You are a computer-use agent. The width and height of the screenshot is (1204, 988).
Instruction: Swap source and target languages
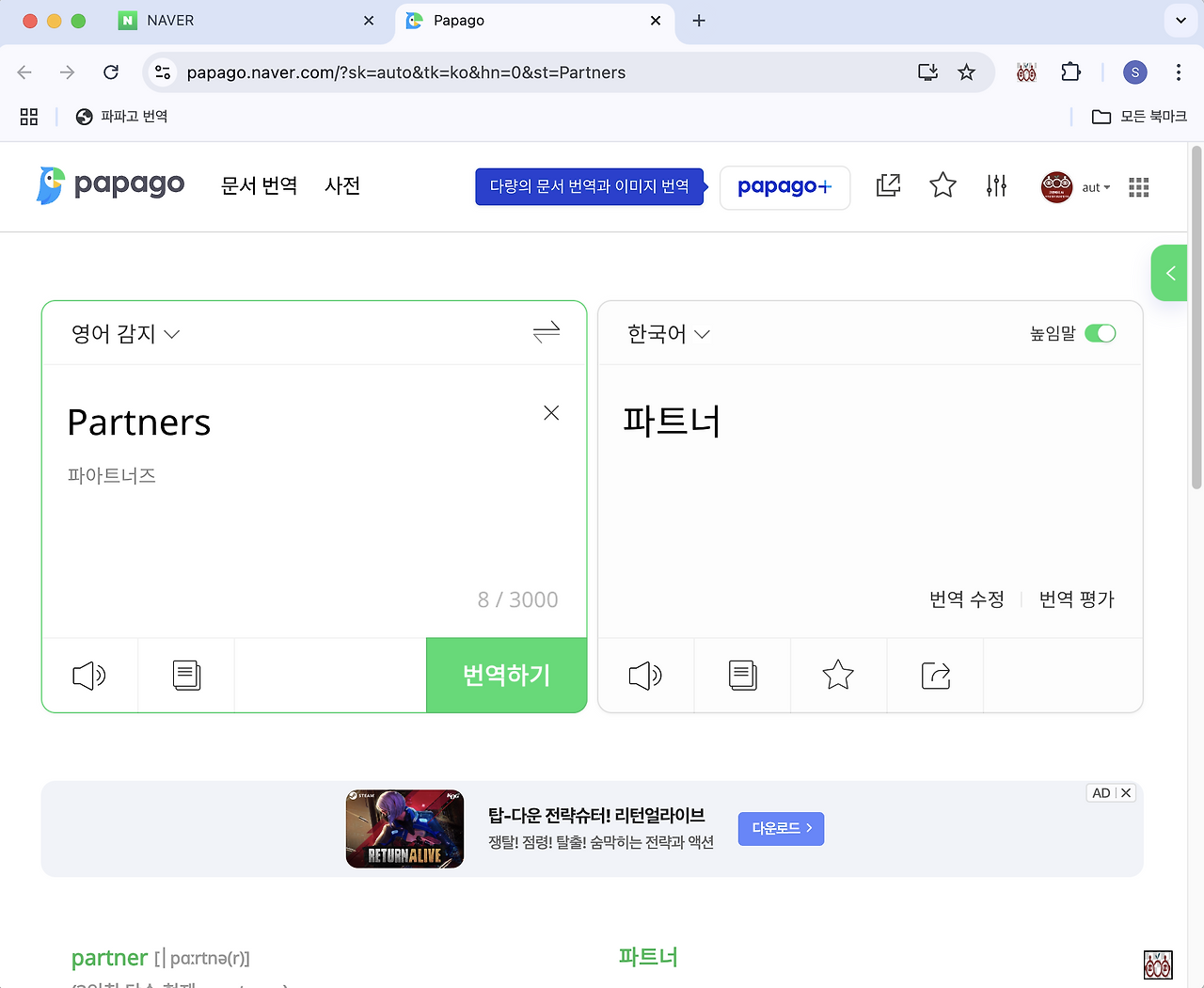pos(546,332)
